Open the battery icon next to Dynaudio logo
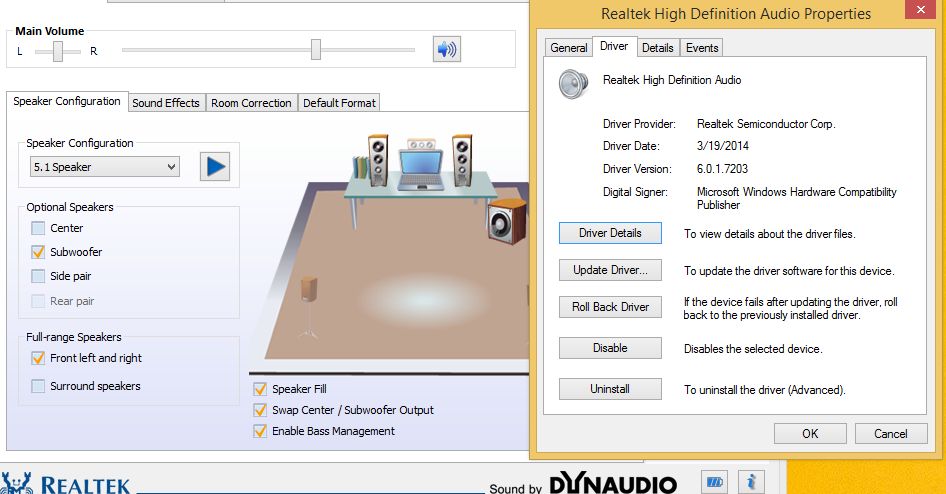This screenshot has height=494, width=946. [x=715, y=482]
